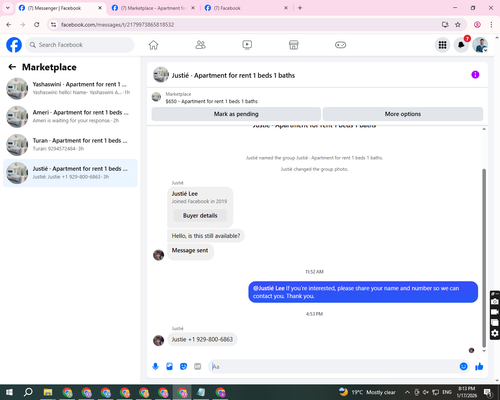Click the gear icon on side overlay

495,333
